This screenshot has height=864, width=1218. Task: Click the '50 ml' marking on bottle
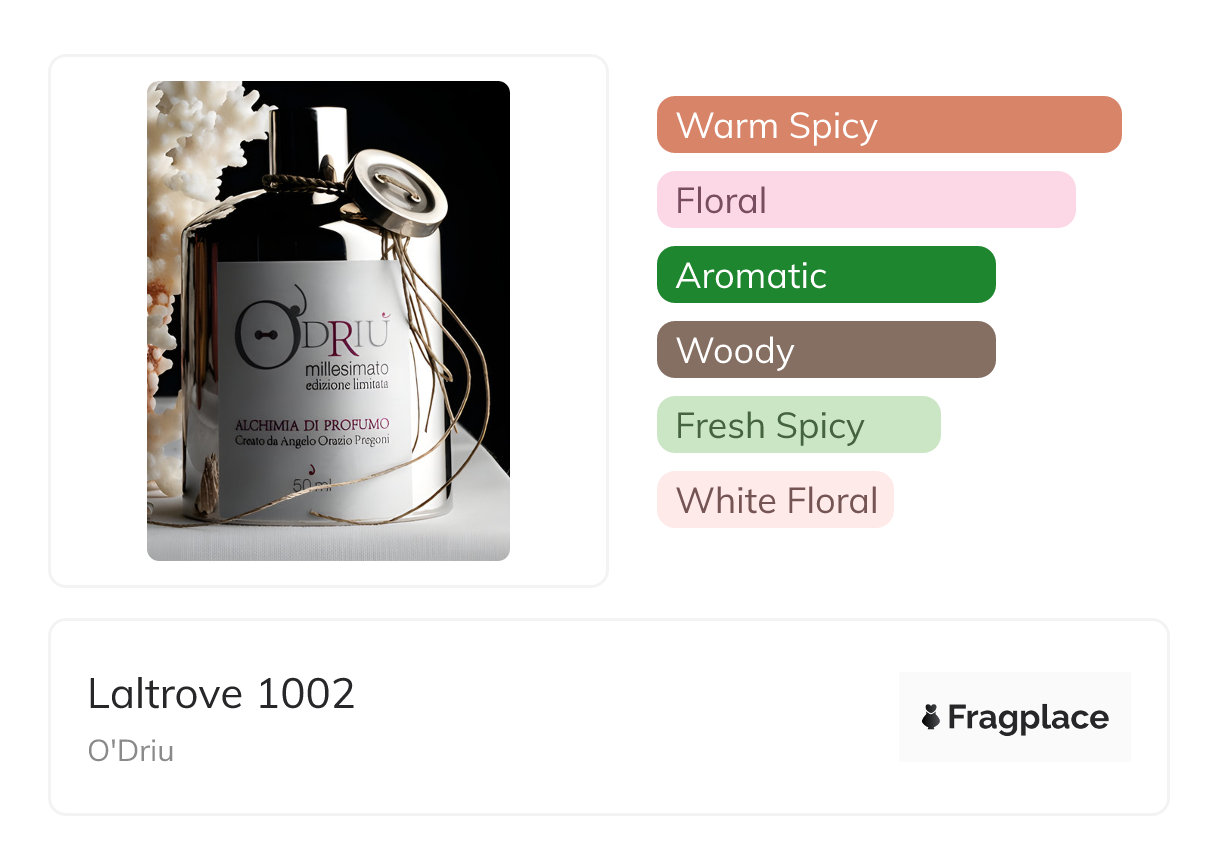pyautogui.click(x=311, y=487)
